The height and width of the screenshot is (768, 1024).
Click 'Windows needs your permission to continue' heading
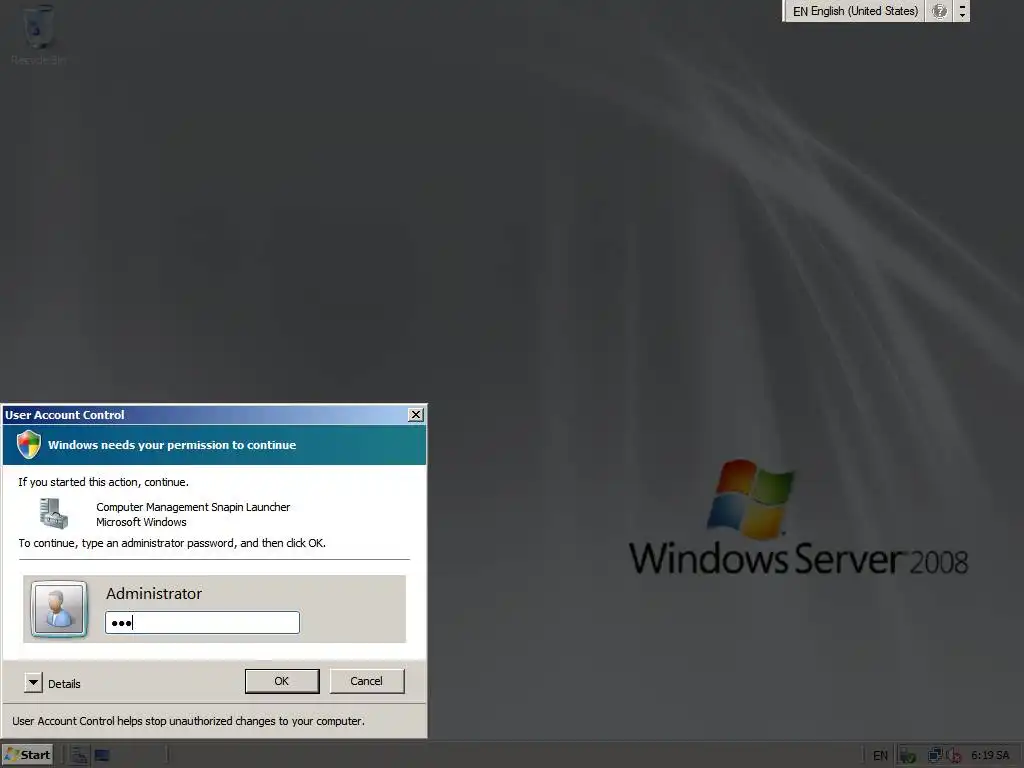(x=172, y=445)
